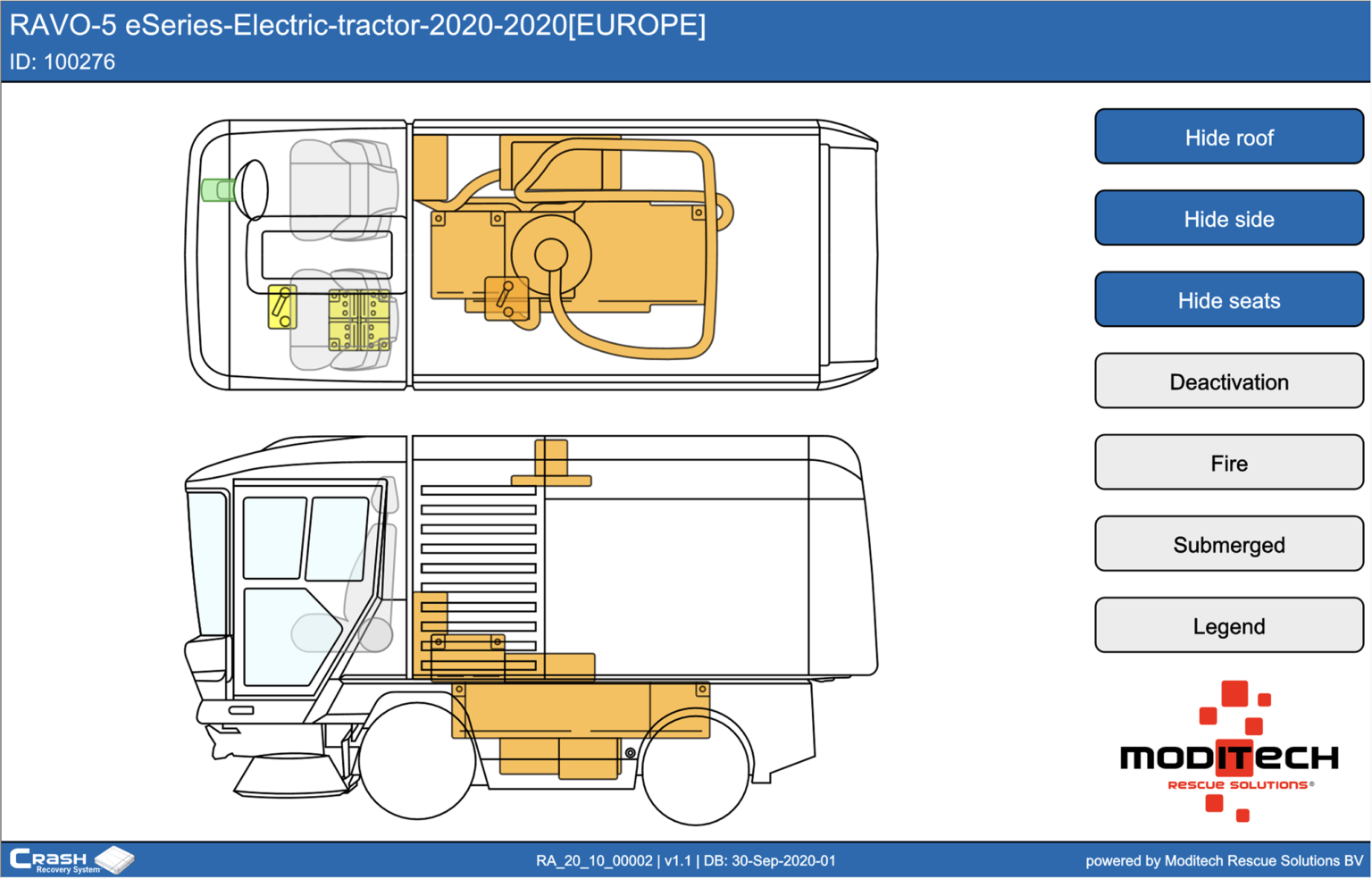Click the Crash Recovery System logo
This screenshot has width=1372, height=879.
pos(71,860)
